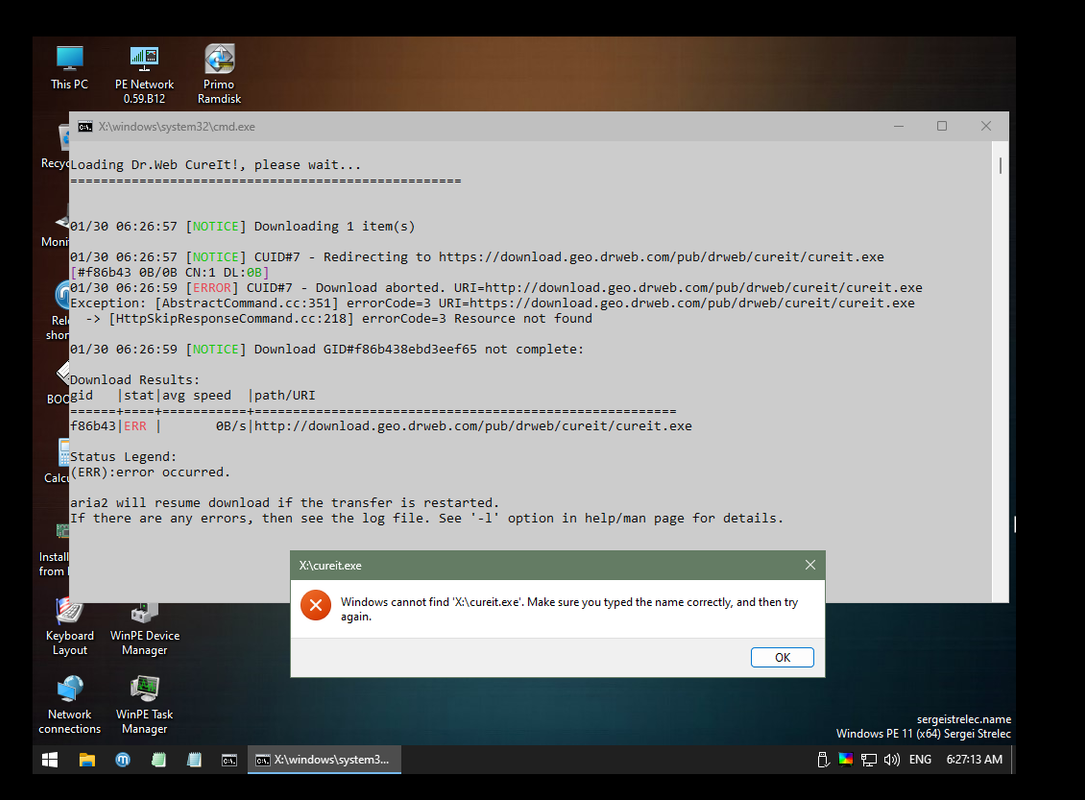
Task: Open File Explorer from the taskbar
Action: [x=86, y=760]
